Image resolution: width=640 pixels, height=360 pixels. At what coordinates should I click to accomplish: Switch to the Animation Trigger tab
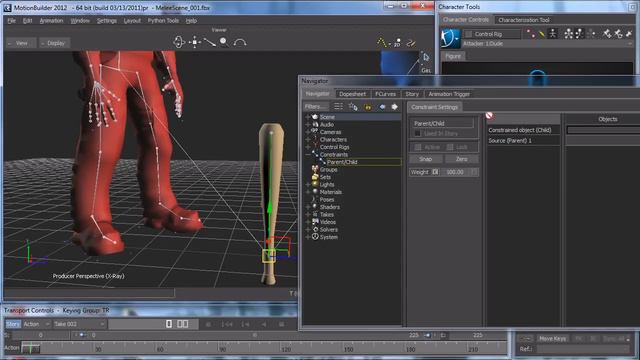coord(449,94)
